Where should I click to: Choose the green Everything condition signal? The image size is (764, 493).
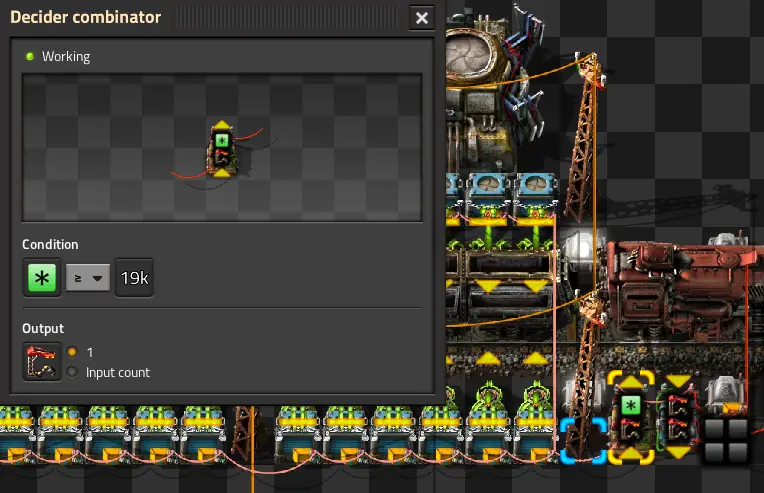[x=42, y=278]
